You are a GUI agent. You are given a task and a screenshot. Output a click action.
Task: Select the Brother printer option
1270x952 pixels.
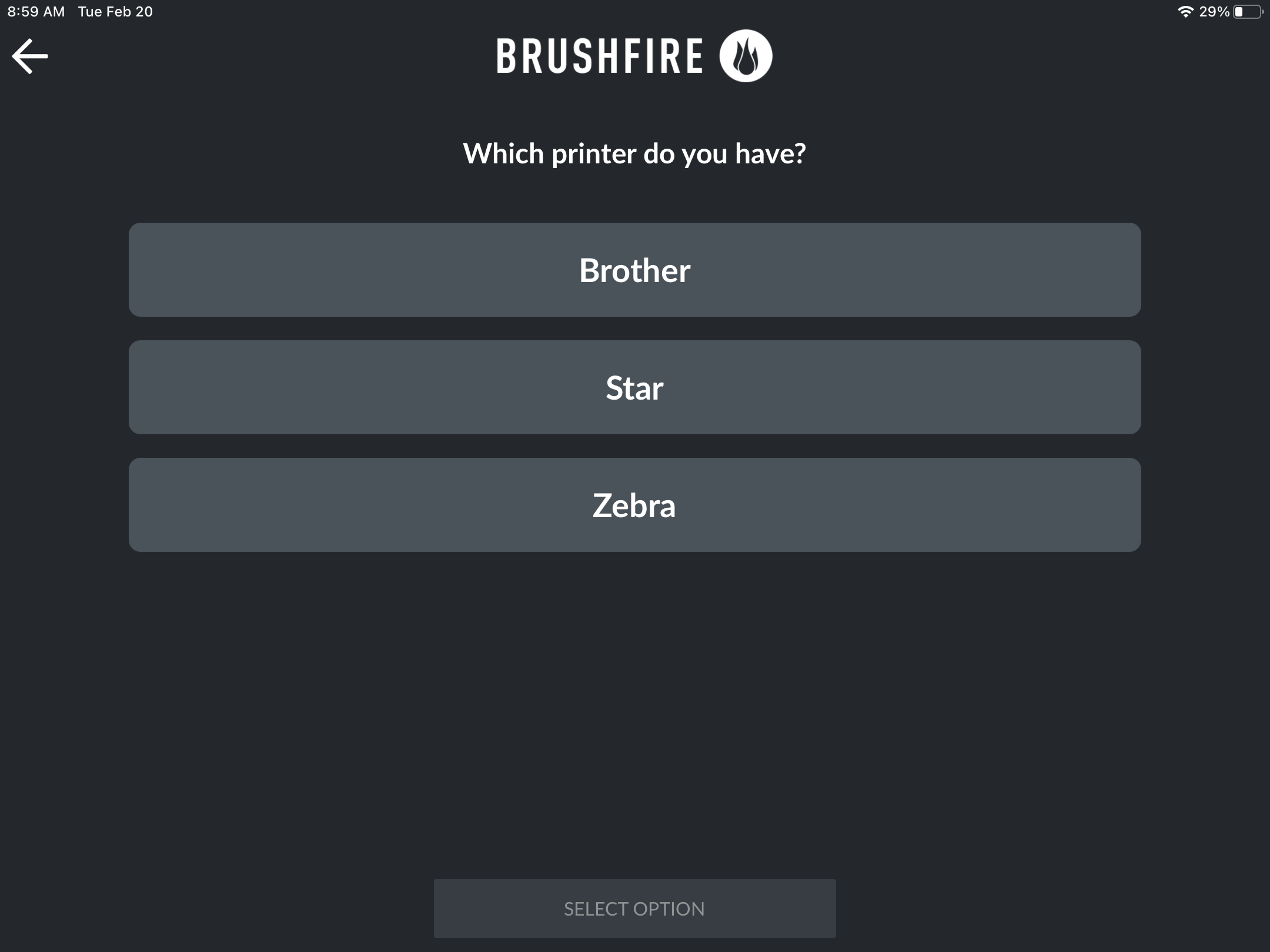click(x=635, y=270)
